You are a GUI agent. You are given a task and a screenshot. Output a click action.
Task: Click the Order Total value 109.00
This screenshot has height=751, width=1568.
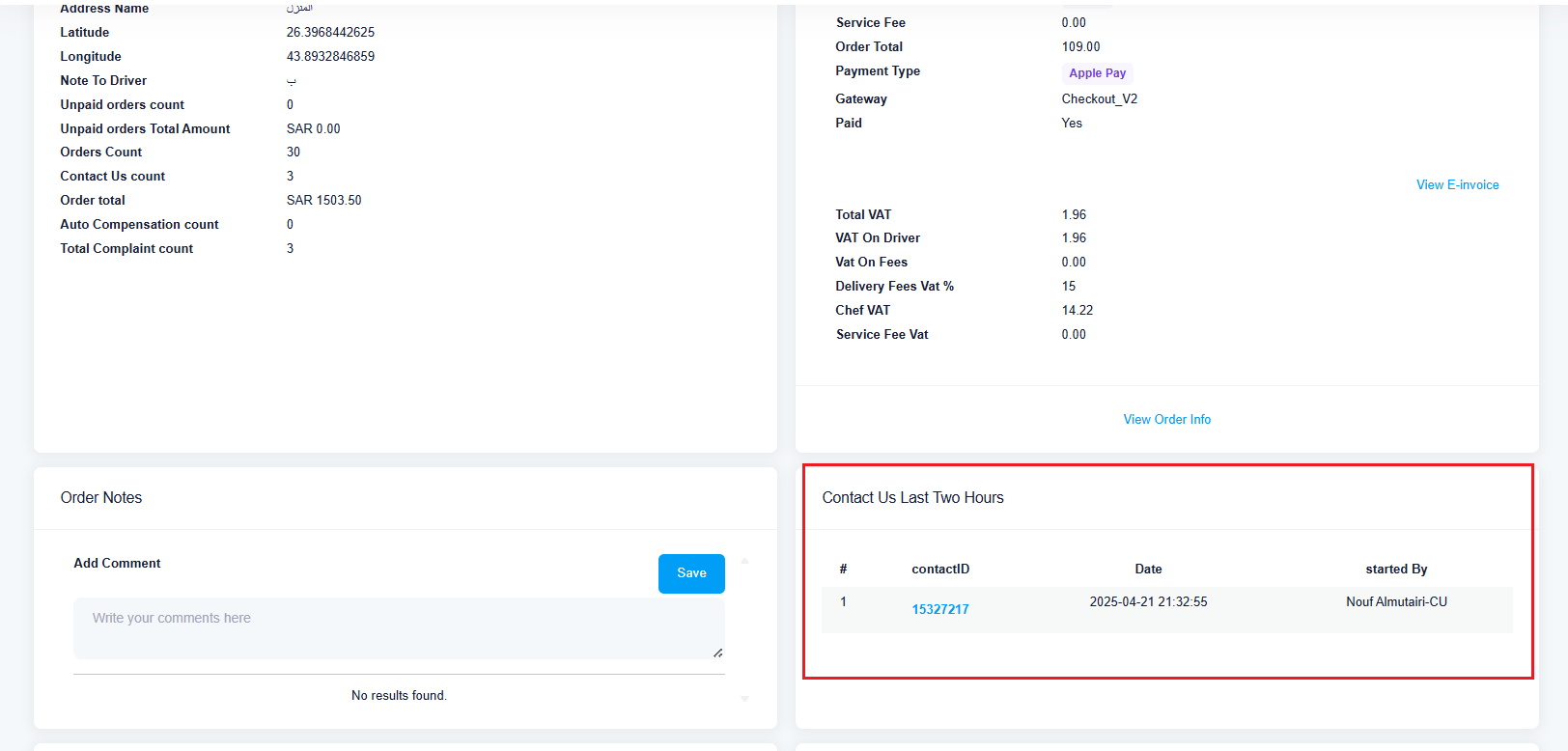1080,47
